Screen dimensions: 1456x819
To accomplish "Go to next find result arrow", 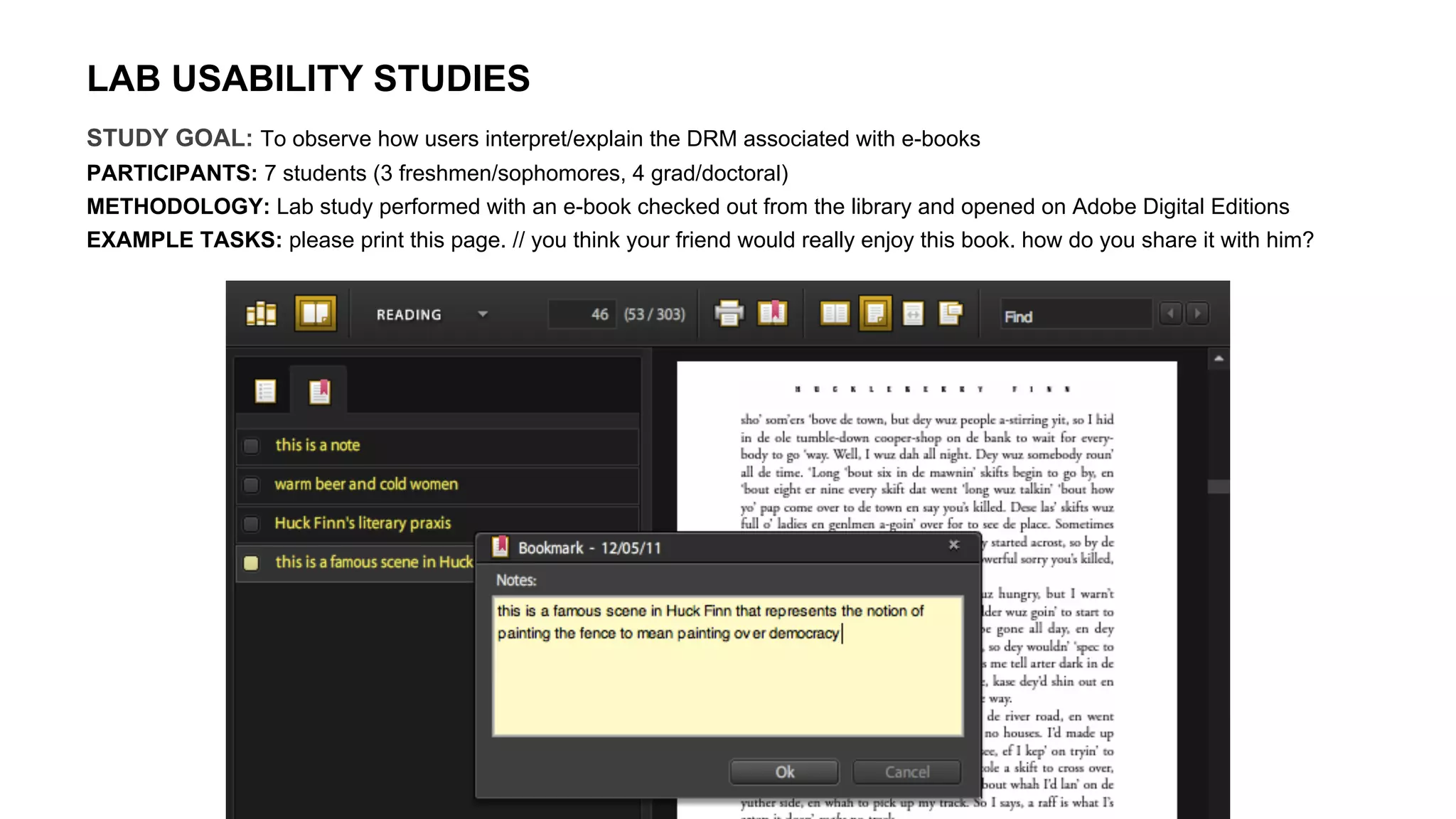I will tap(1198, 314).
